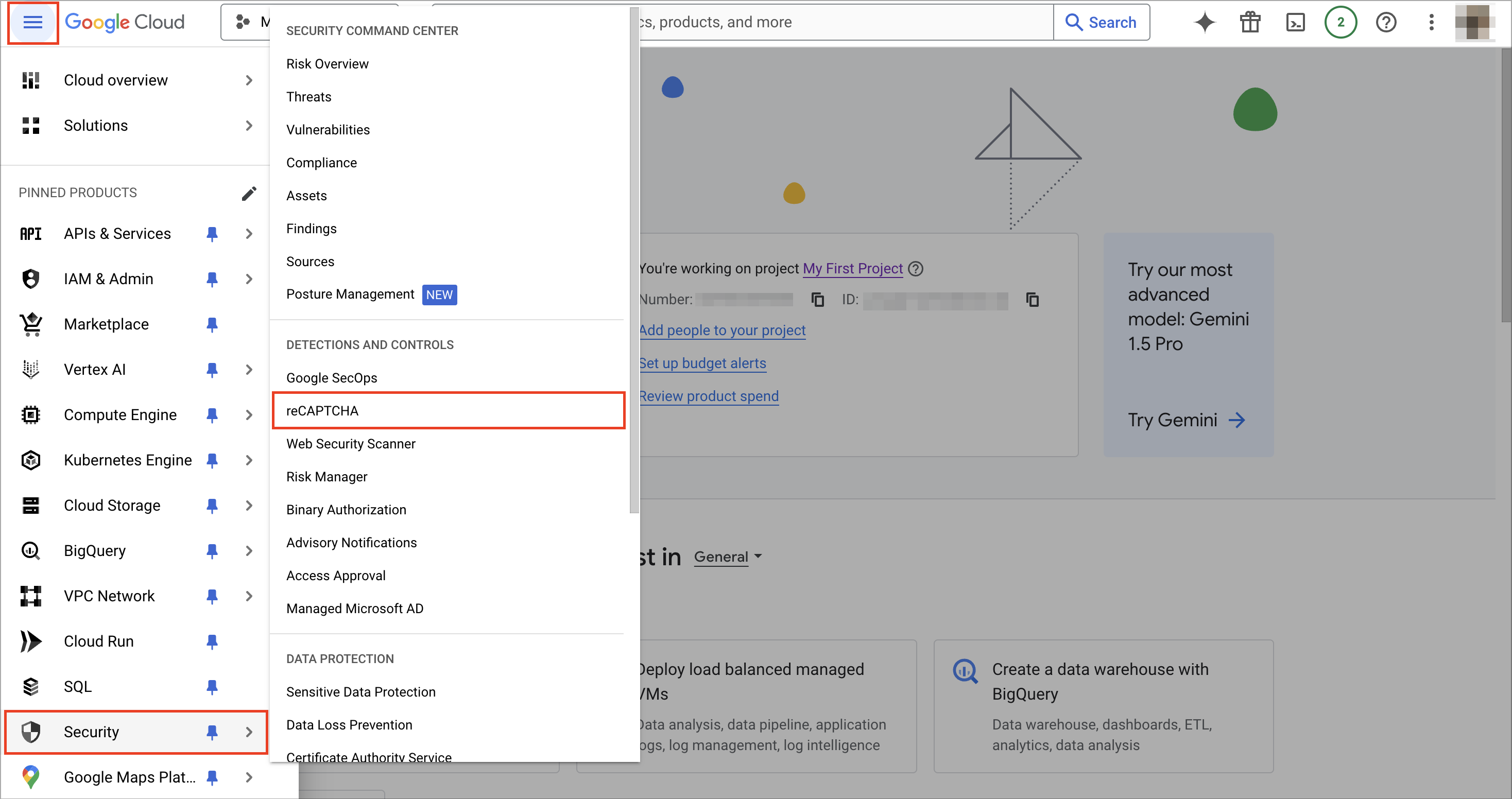Click the project info help icon
Viewport: 1512px width, 799px height.
(x=915, y=269)
